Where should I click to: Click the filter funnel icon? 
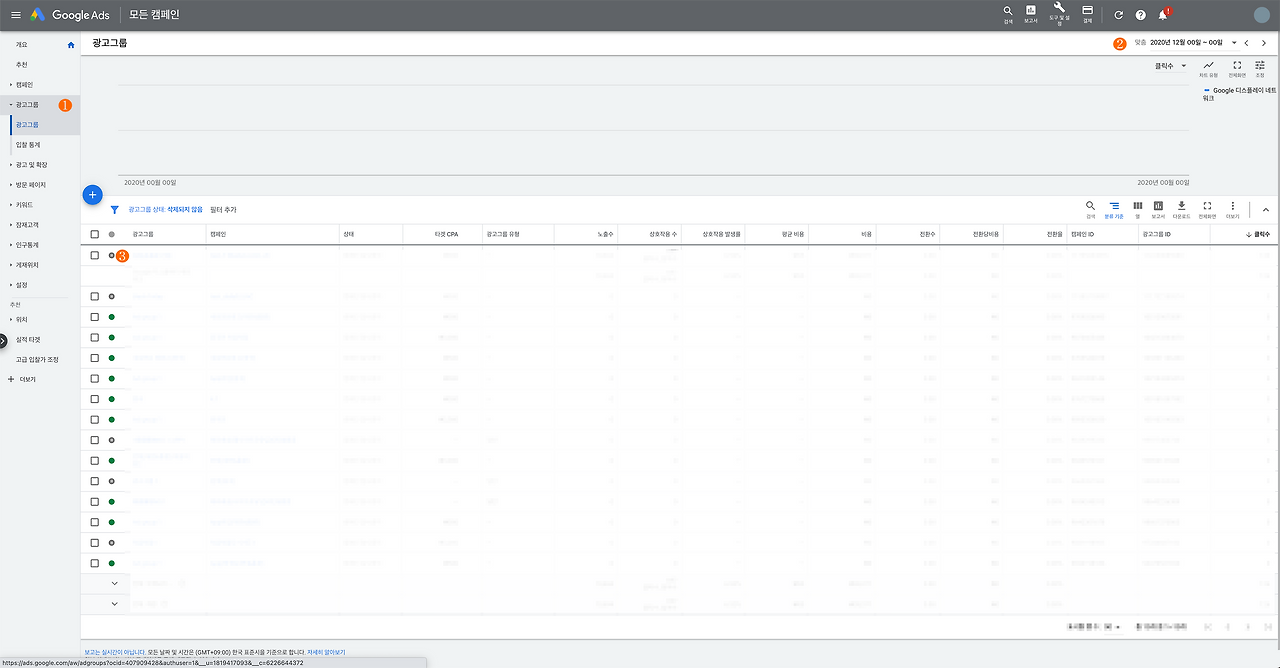(x=114, y=210)
